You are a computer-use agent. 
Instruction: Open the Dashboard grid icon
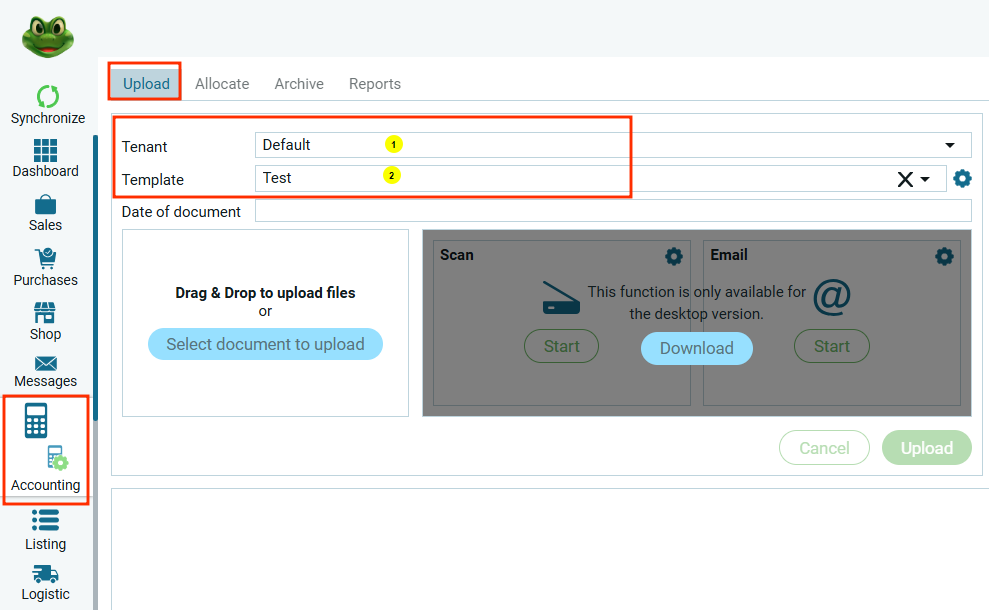(x=45, y=151)
